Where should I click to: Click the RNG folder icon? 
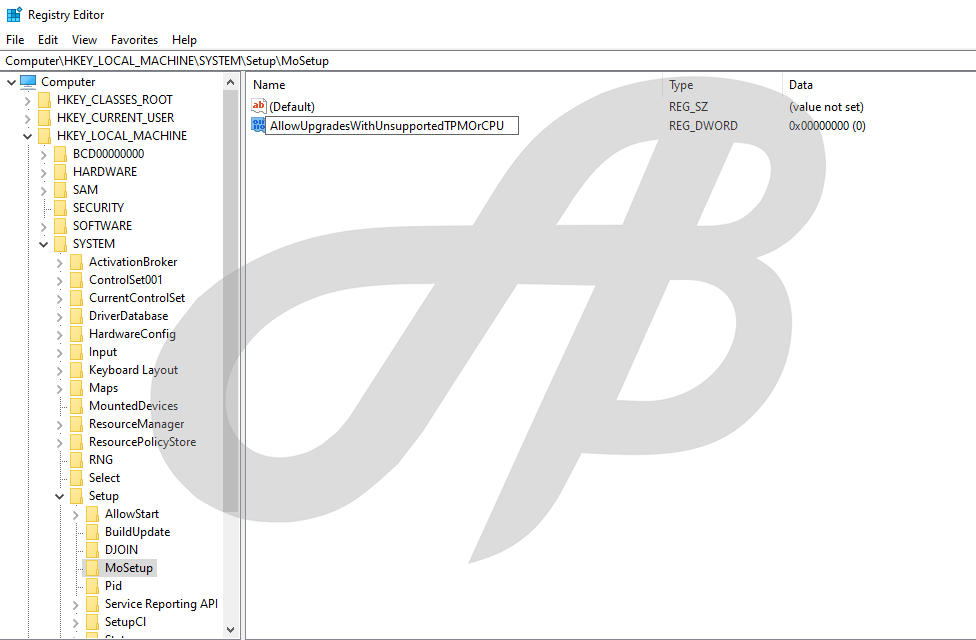77,460
